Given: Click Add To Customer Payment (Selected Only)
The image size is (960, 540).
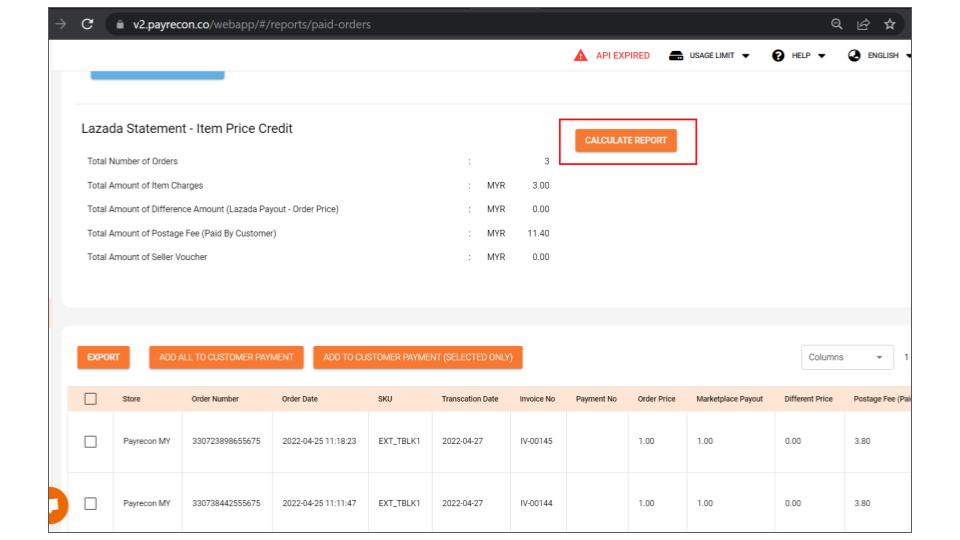Looking at the screenshot, I should pos(418,357).
